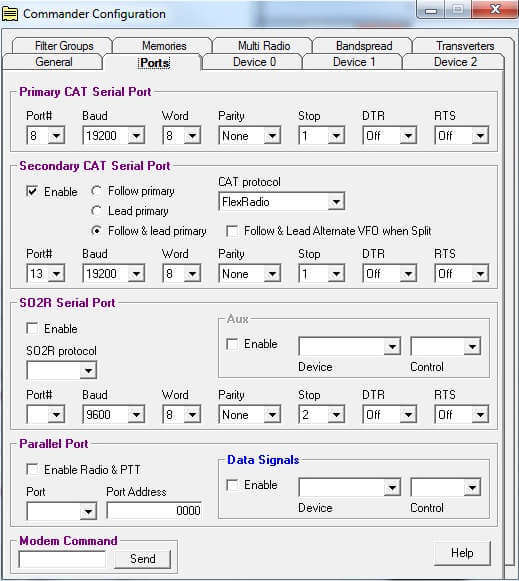Expand the SO2R protocol combo box
Image resolution: width=519 pixels, height=581 pixels.
coord(61,370)
